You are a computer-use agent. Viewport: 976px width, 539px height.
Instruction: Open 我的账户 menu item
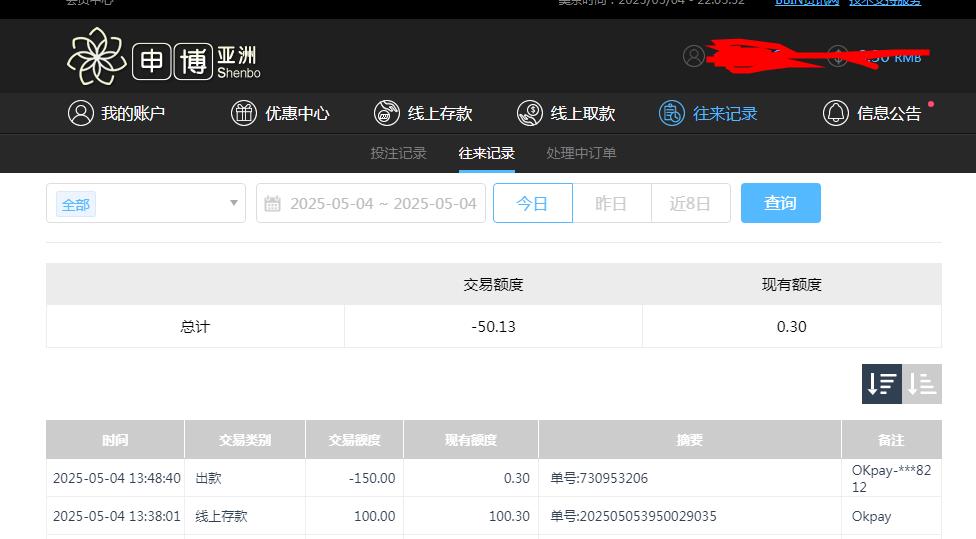(116, 113)
